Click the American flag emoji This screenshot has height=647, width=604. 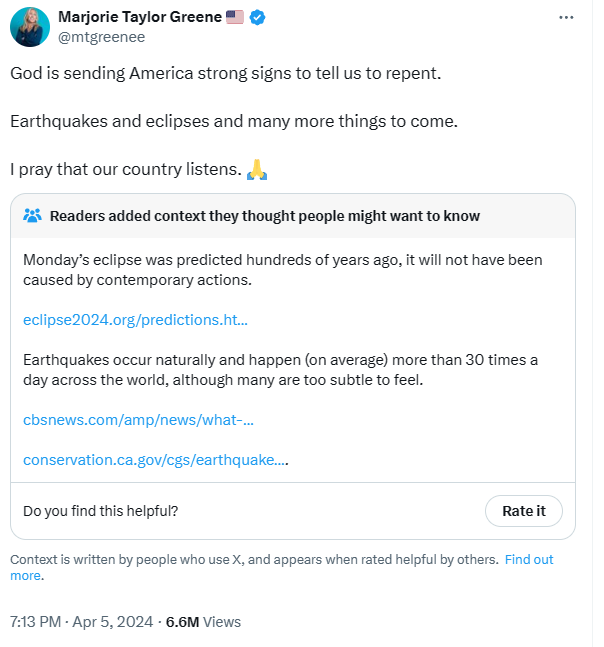[x=235, y=17]
